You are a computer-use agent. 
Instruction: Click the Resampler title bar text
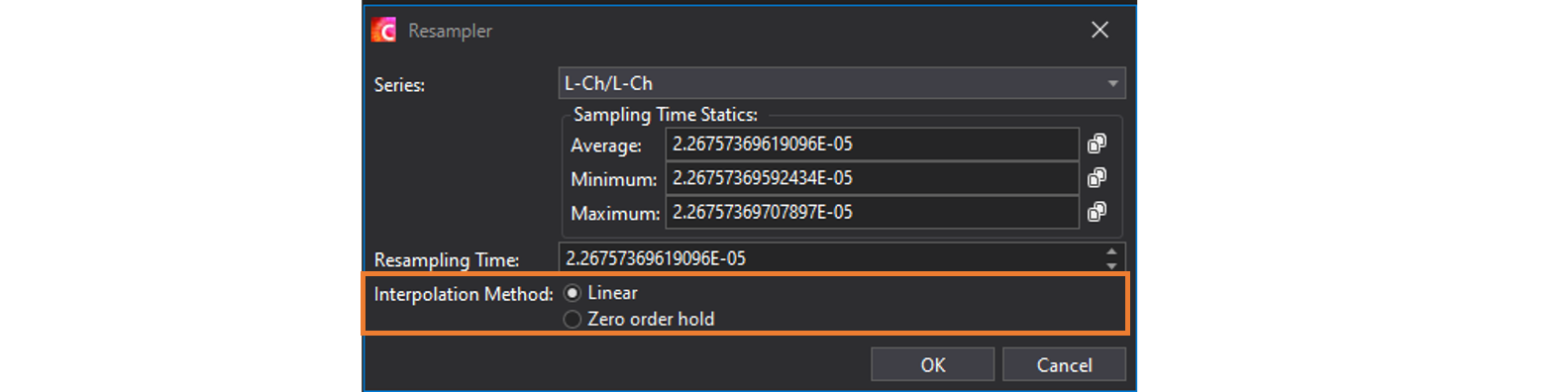click(450, 31)
